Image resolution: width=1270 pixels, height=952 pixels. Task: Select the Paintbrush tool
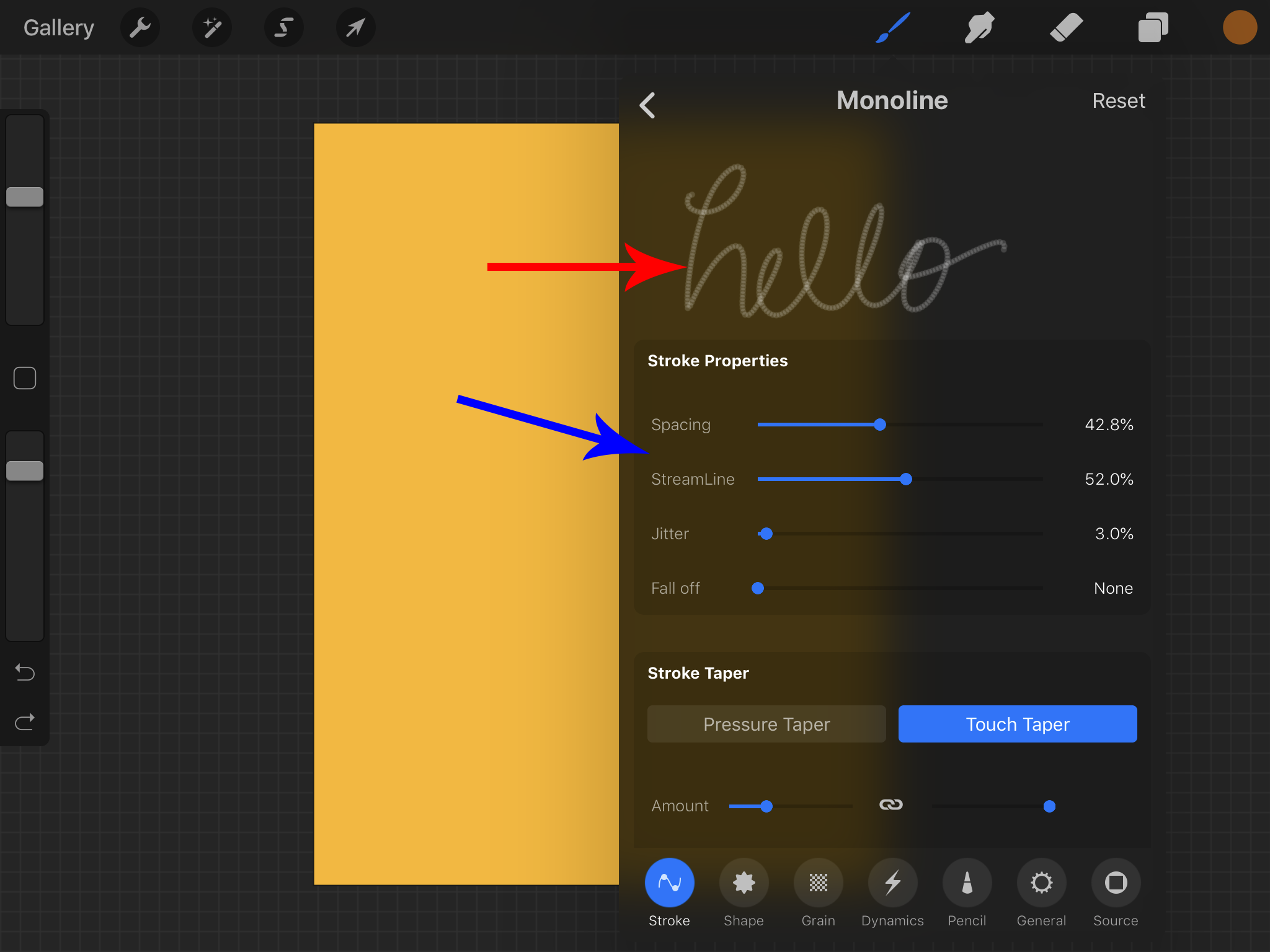[x=893, y=27]
